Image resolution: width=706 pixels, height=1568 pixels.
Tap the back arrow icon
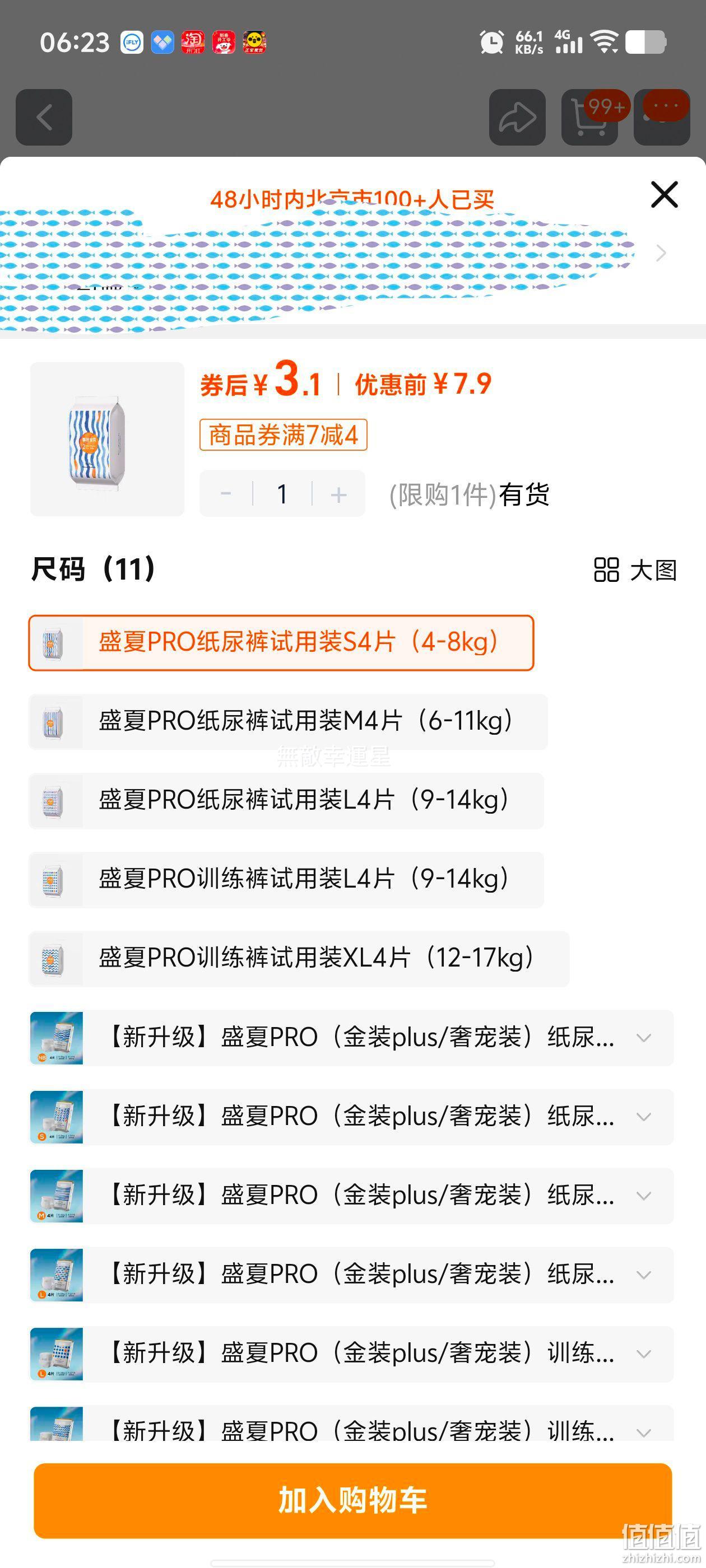point(44,118)
